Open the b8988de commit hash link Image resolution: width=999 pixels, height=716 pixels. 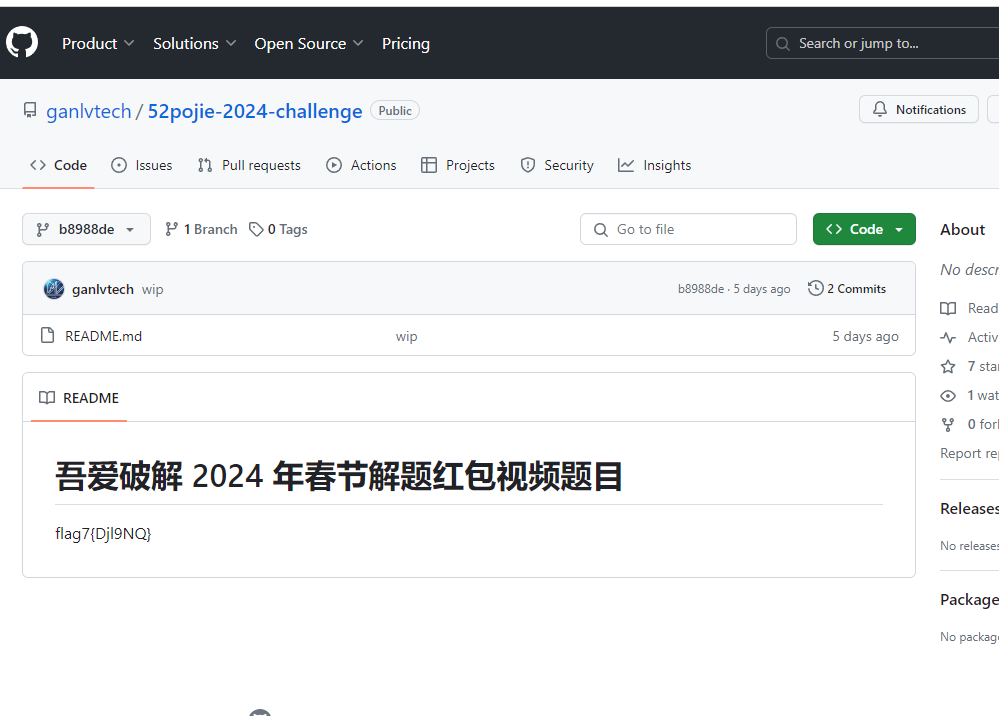(x=701, y=289)
